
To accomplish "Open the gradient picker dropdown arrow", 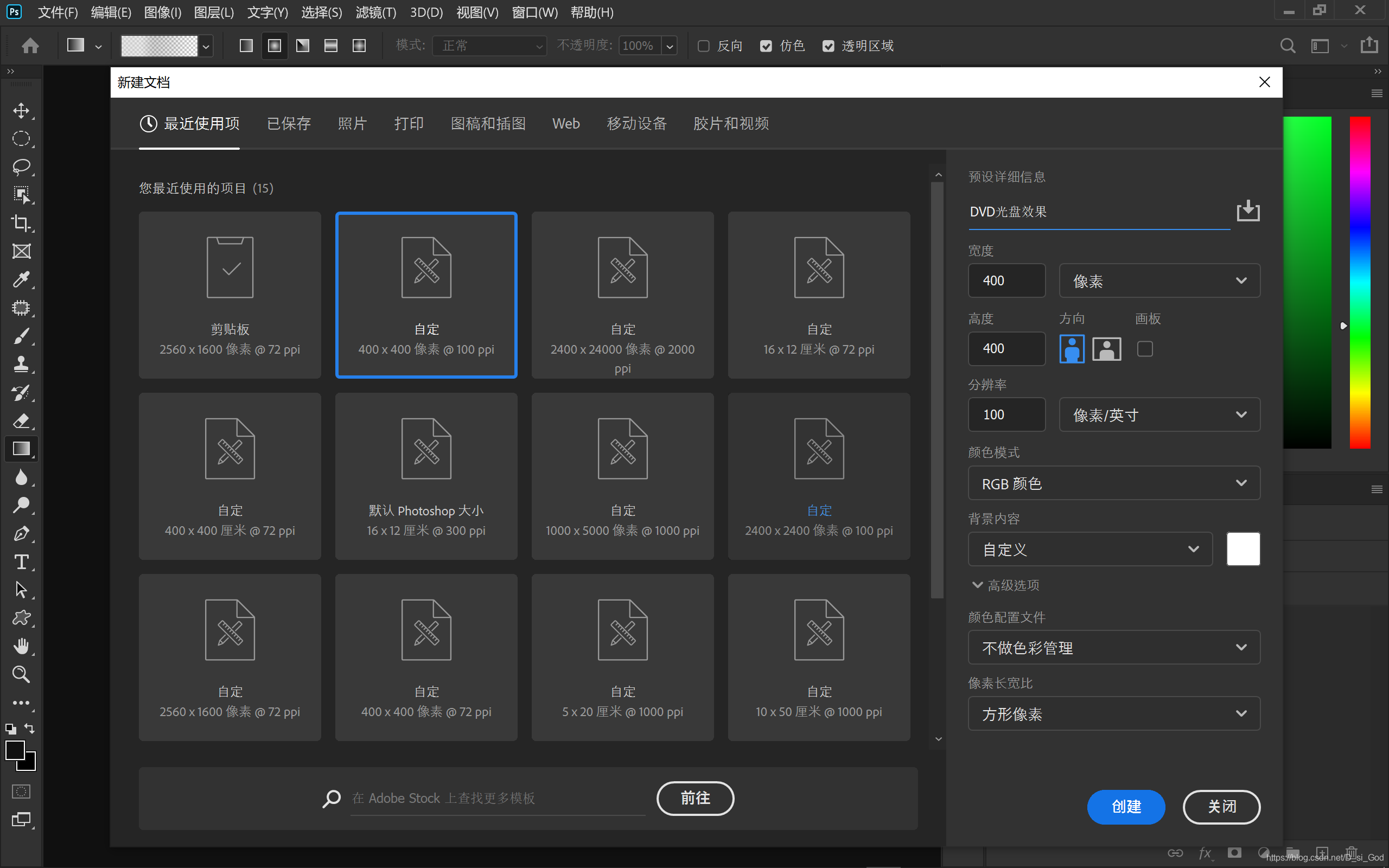I will point(206,46).
